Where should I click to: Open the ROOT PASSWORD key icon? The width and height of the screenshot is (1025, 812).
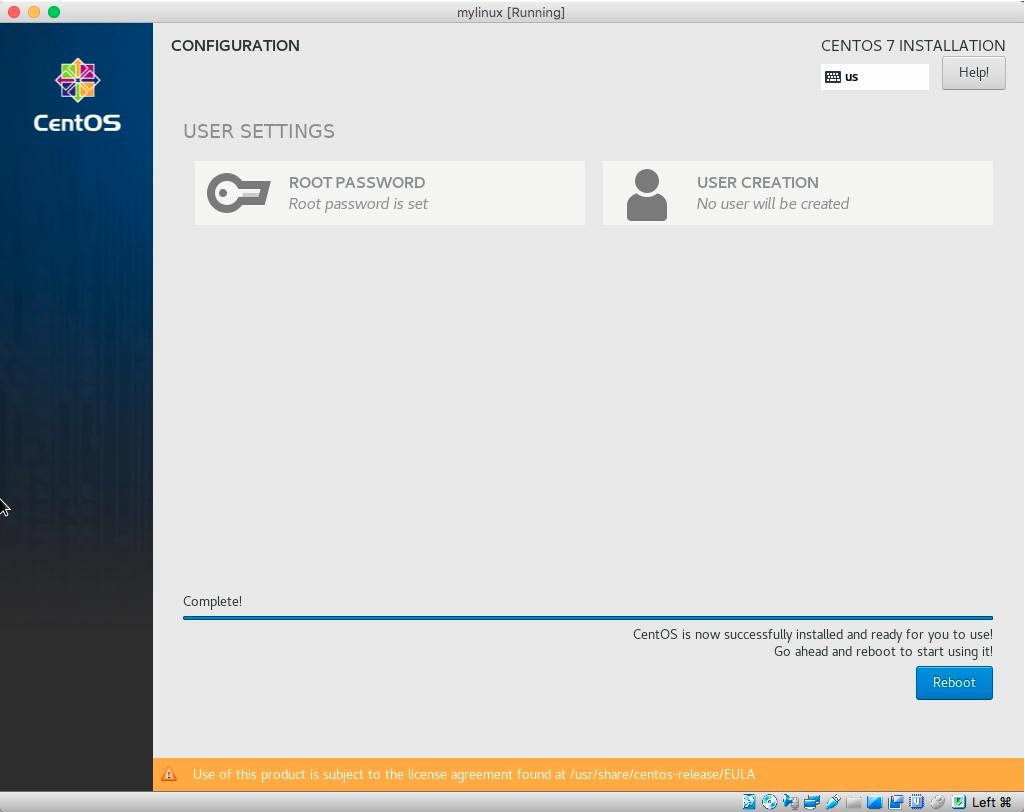click(x=239, y=192)
